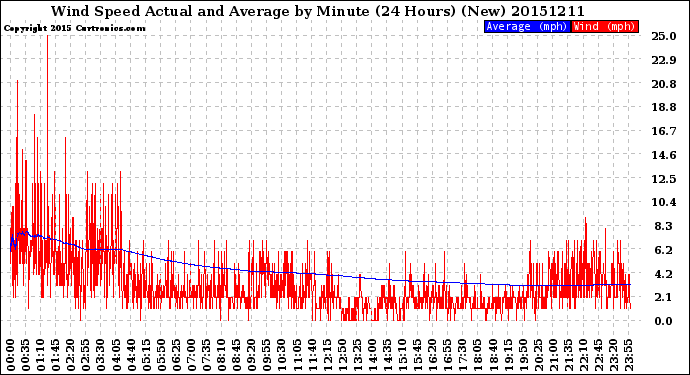The image size is (690, 375).
Task: Click the 23:55 time axis label
Action: point(629,355)
